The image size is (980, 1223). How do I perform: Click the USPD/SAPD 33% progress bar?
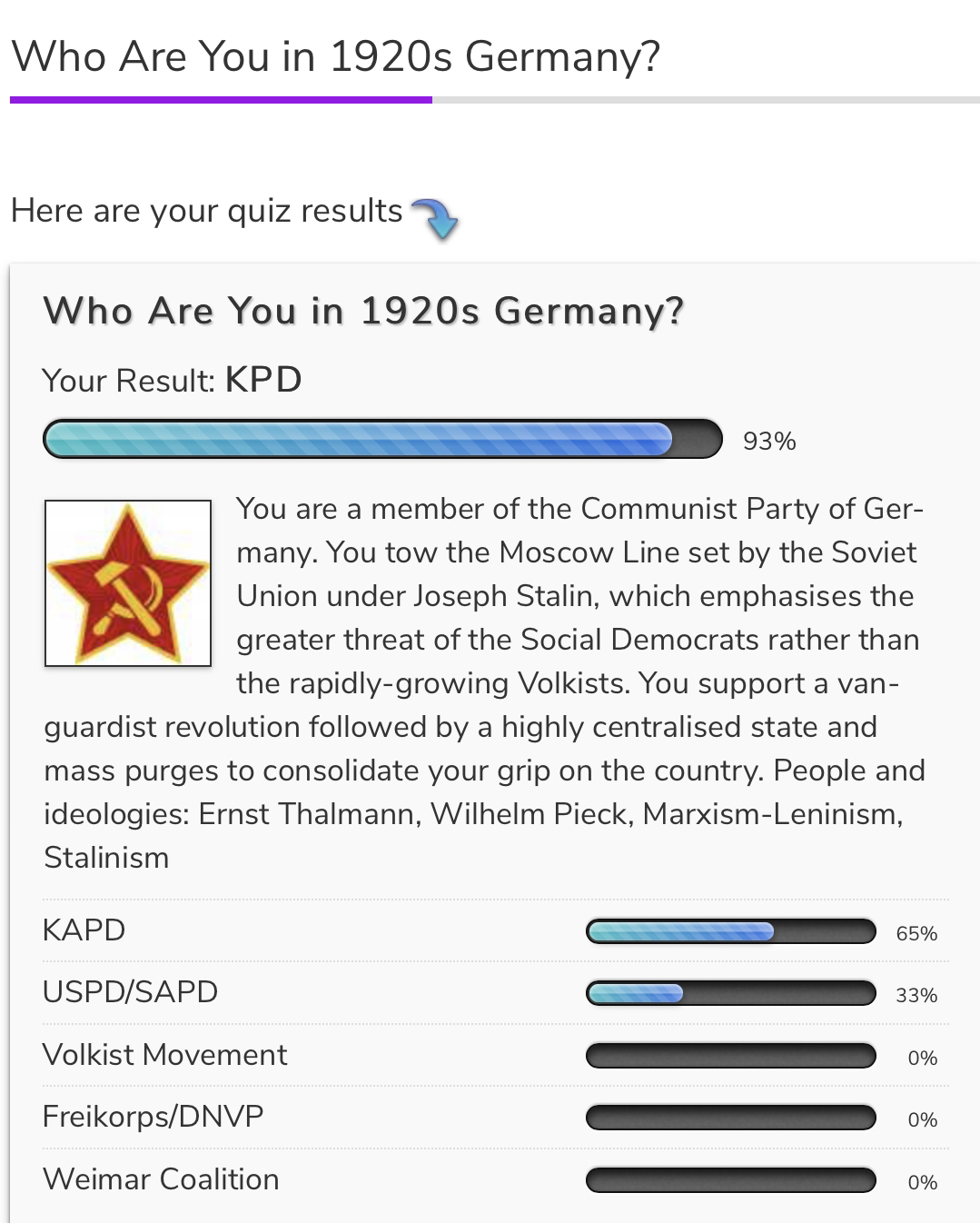tap(730, 993)
